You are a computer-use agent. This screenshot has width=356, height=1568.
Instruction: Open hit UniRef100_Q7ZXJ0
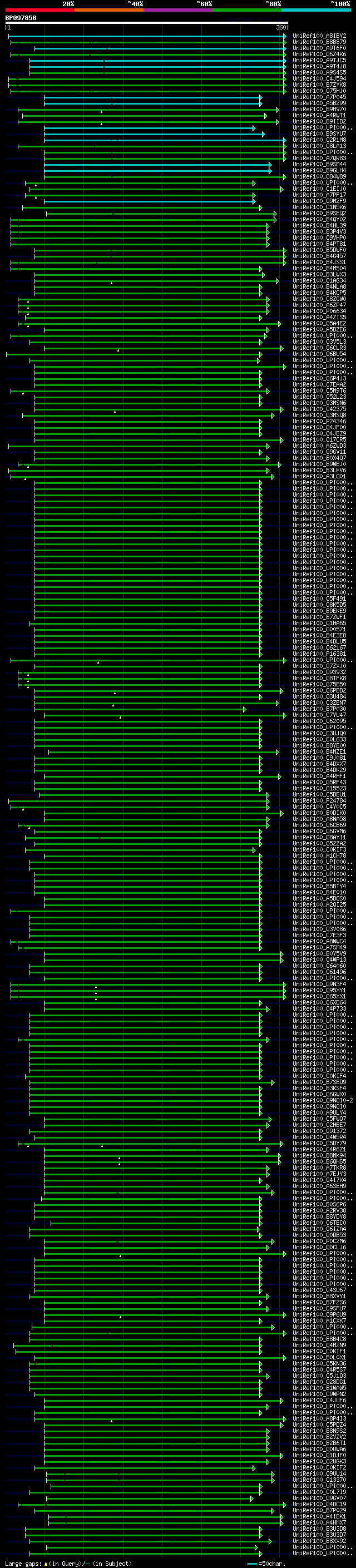(x=319, y=666)
